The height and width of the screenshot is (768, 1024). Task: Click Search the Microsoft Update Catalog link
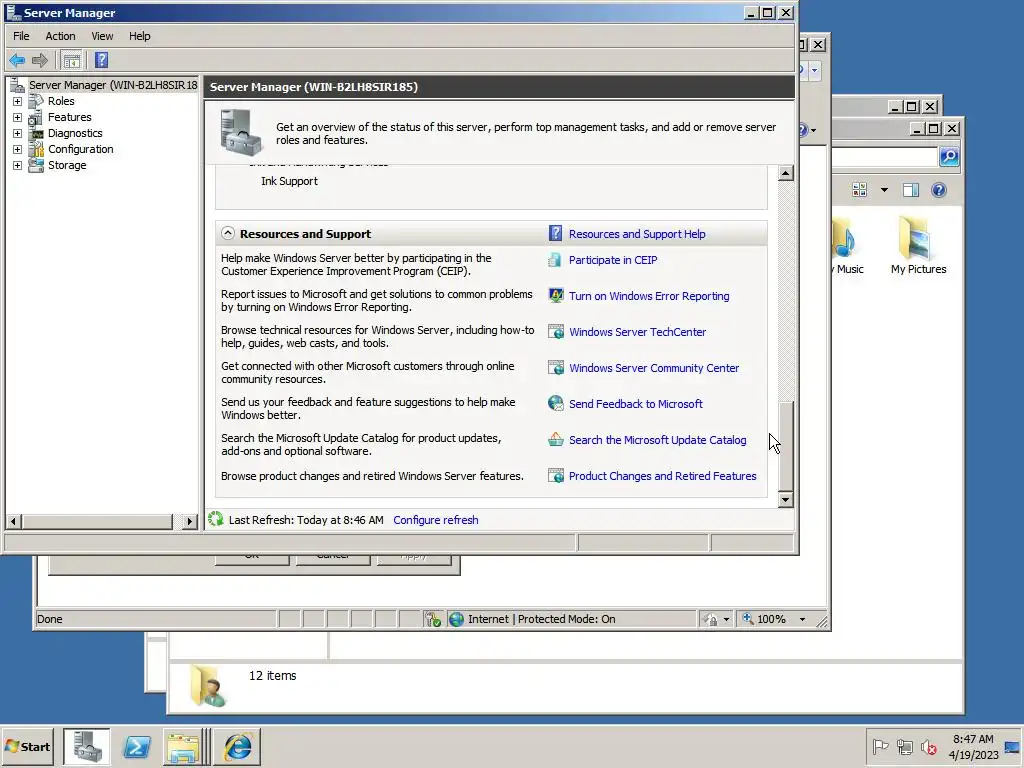(658, 440)
